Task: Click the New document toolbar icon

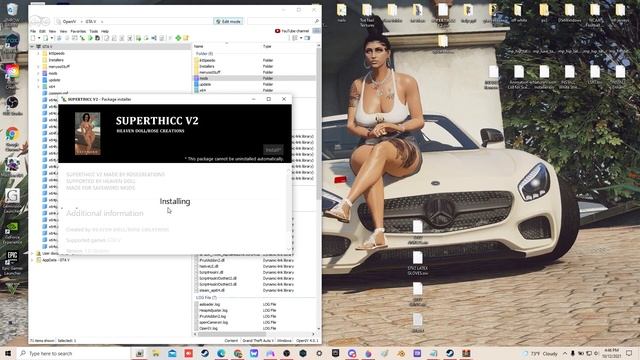Action: point(33,38)
